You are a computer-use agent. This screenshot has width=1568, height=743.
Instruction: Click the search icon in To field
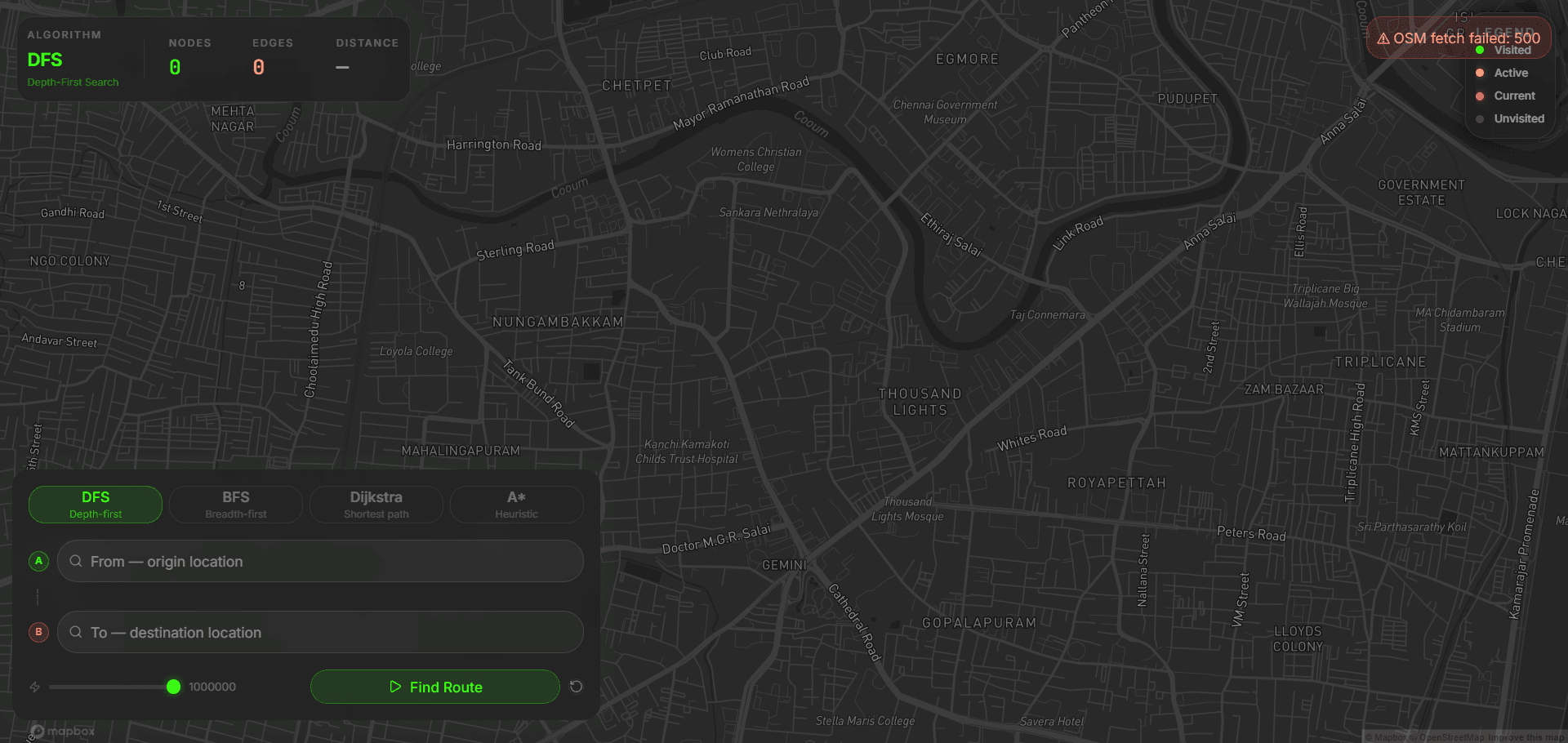[76, 632]
